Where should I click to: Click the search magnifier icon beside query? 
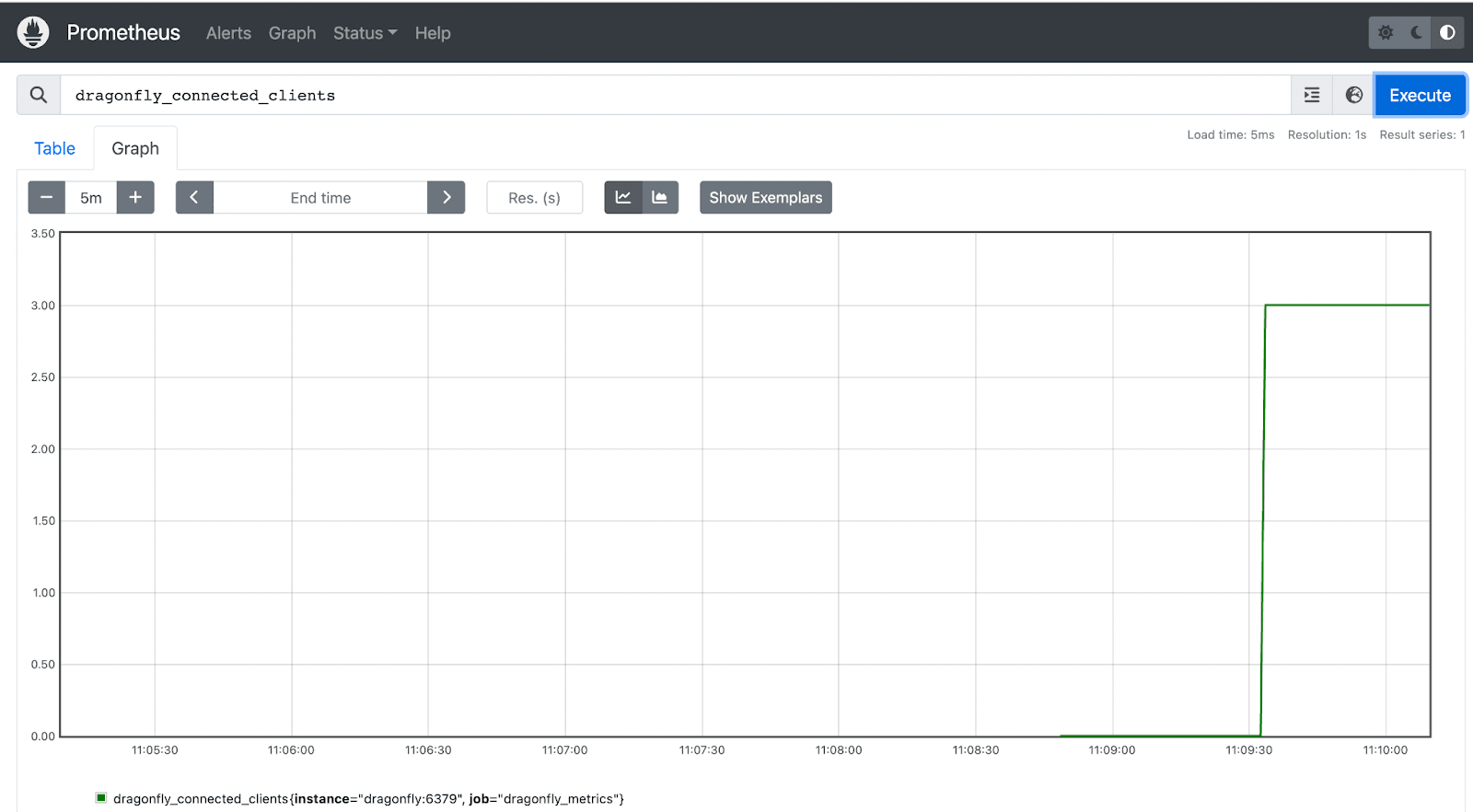tap(39, 95)
